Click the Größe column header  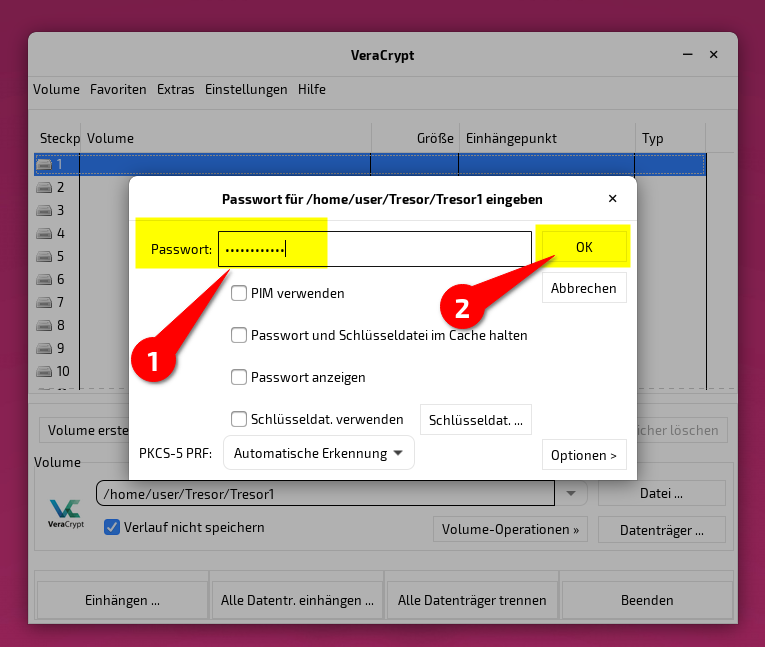click(x=415, y=138)
